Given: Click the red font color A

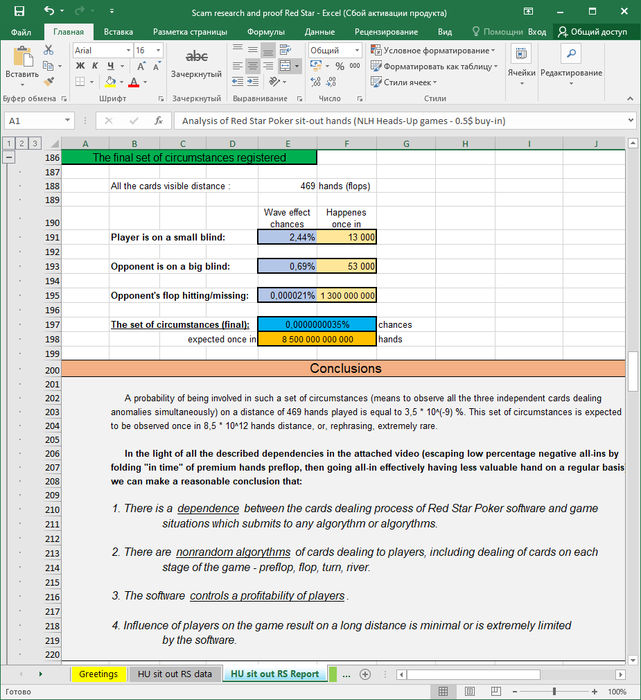Looking at the screenshot, I should [133, 82].
